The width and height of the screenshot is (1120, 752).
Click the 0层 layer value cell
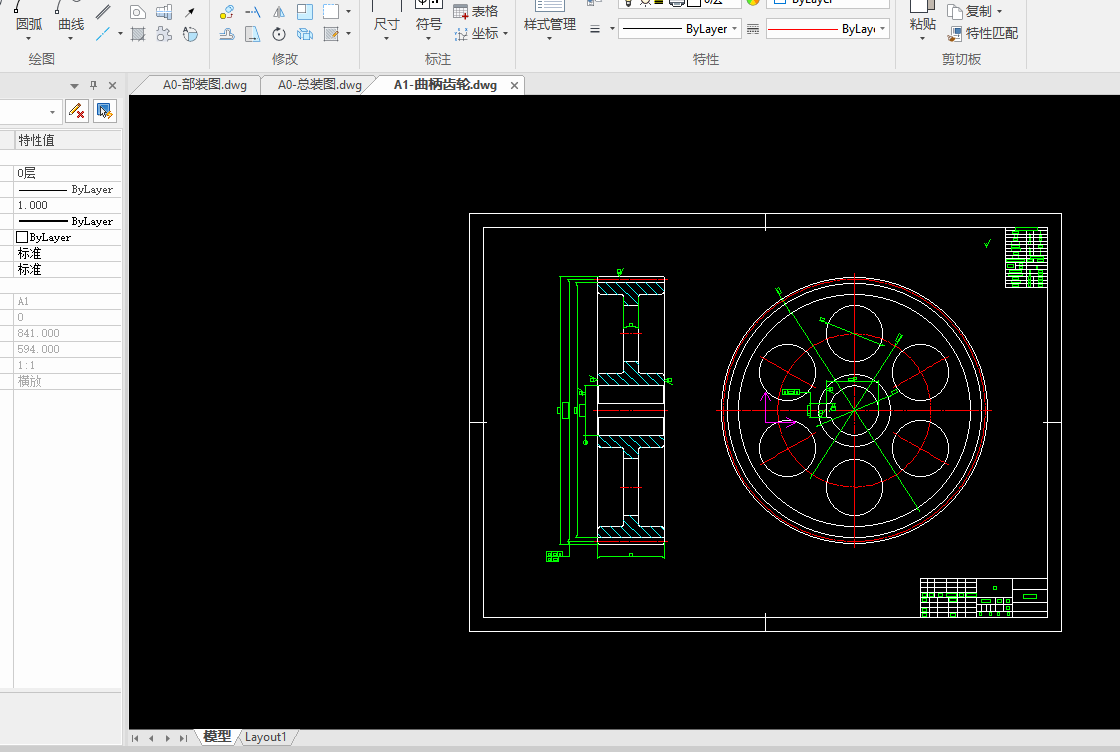coord(68,173)
